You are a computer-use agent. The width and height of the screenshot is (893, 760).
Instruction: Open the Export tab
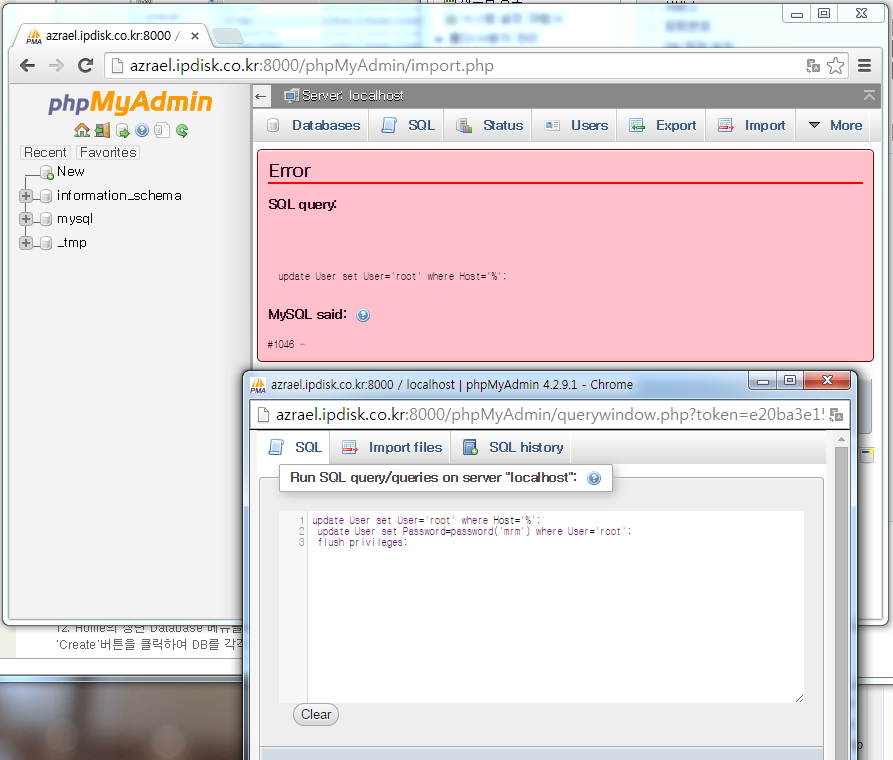coord(663,125)
